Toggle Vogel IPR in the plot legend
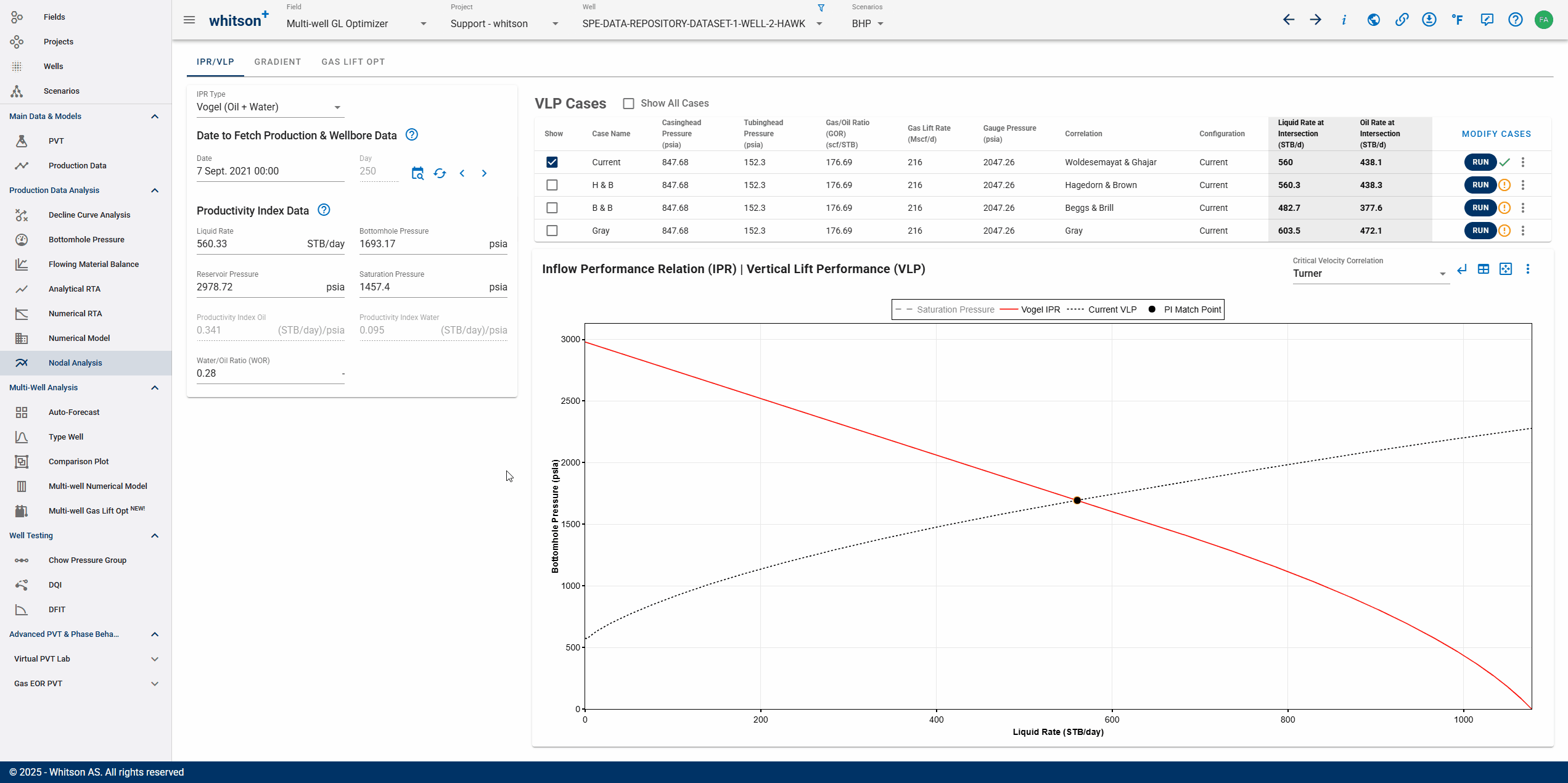The height and width of the screenshot is (783, 1568). click(x=1030, y=310)
